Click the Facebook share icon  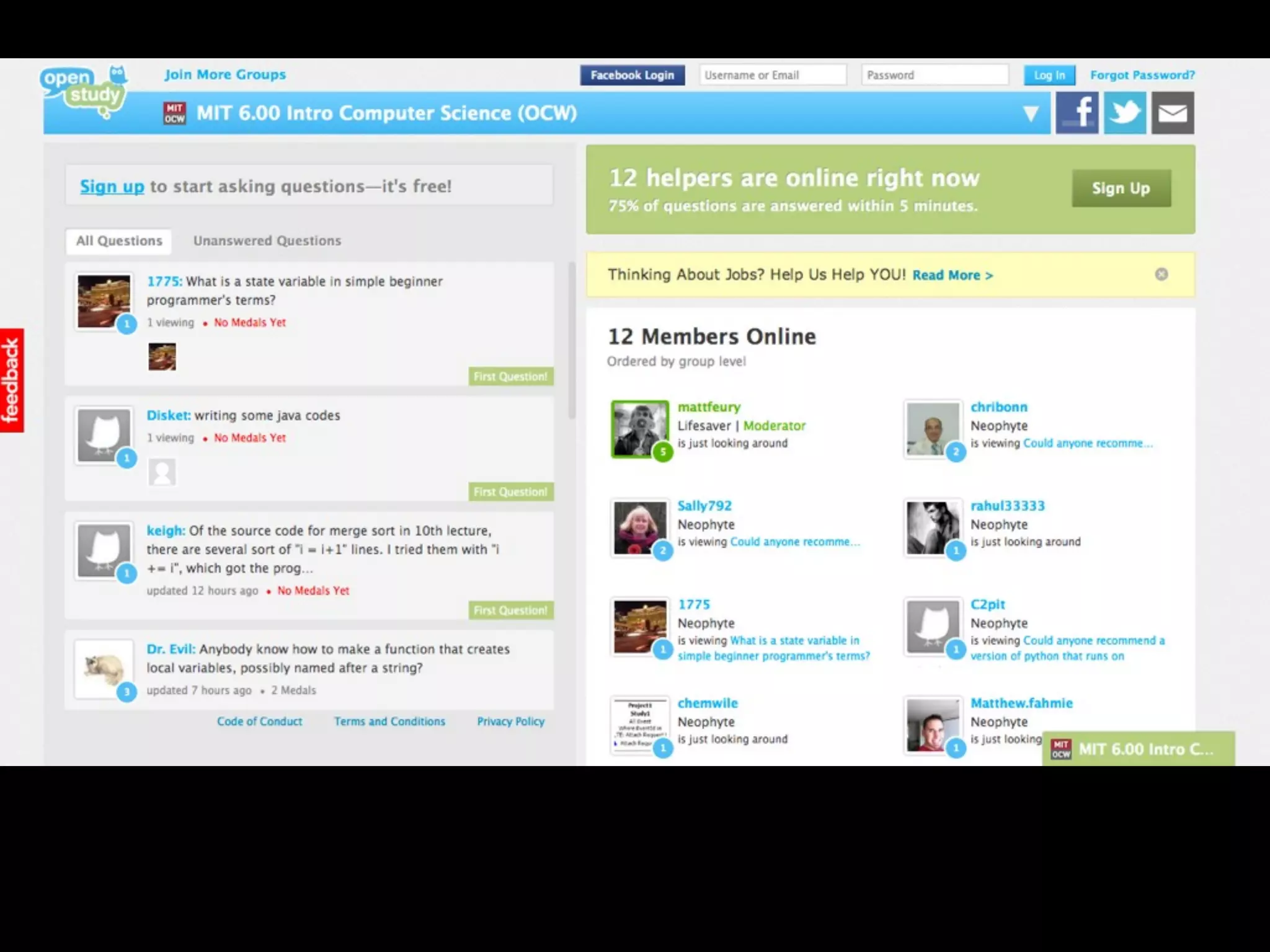(1077, 113)
